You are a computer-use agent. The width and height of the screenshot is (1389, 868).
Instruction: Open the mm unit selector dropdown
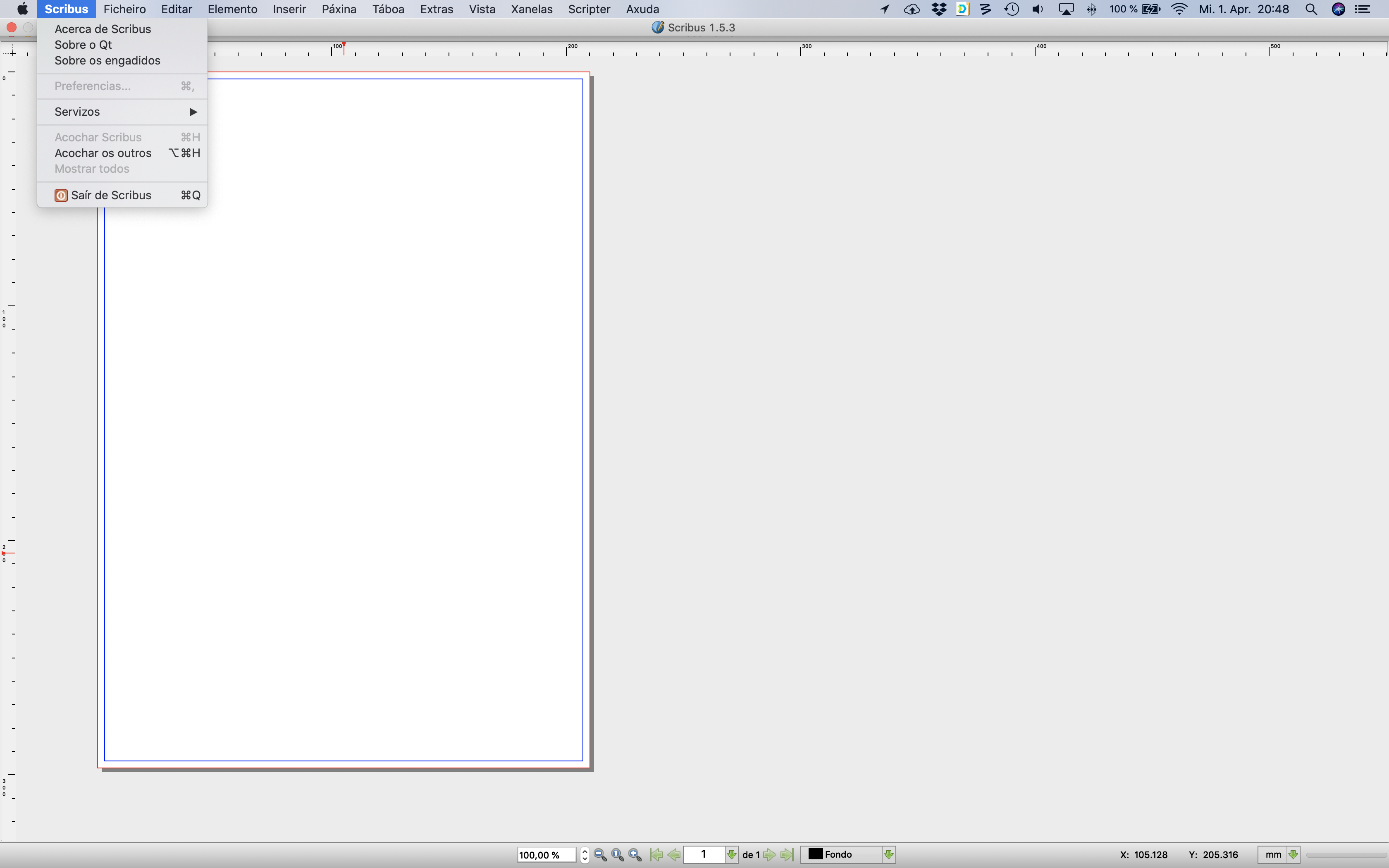pyautogui.click(x=1293, y=854)
